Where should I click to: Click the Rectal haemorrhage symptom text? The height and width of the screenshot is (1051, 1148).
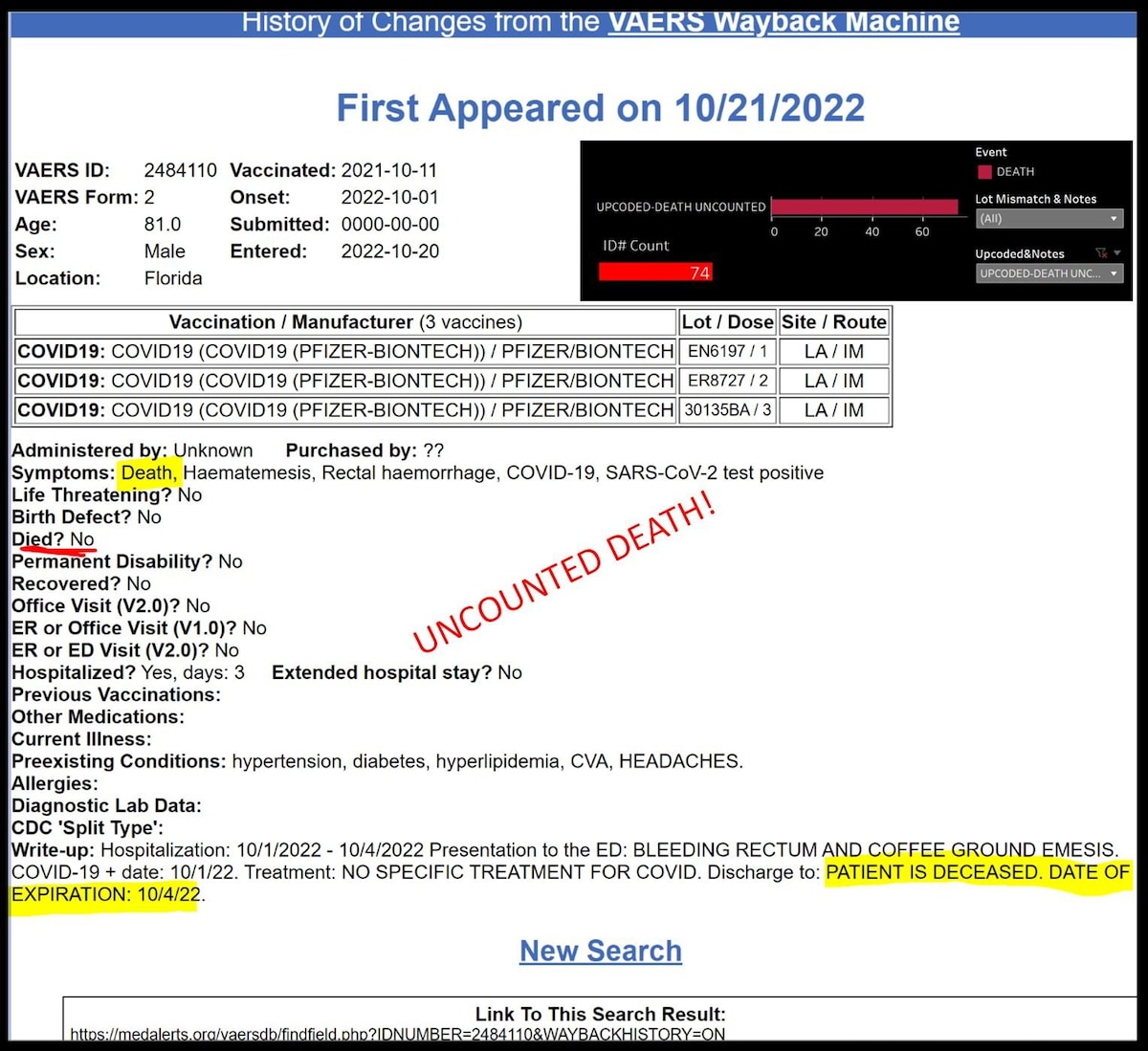point(408,472)
